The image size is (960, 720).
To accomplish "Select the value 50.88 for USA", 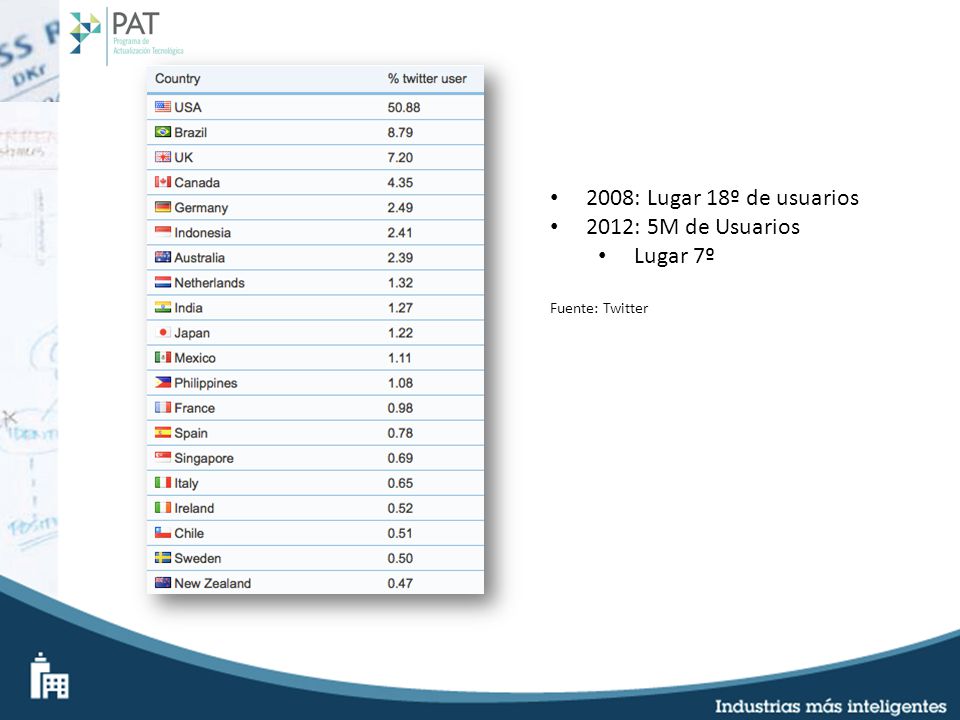I will pos(403,107).
